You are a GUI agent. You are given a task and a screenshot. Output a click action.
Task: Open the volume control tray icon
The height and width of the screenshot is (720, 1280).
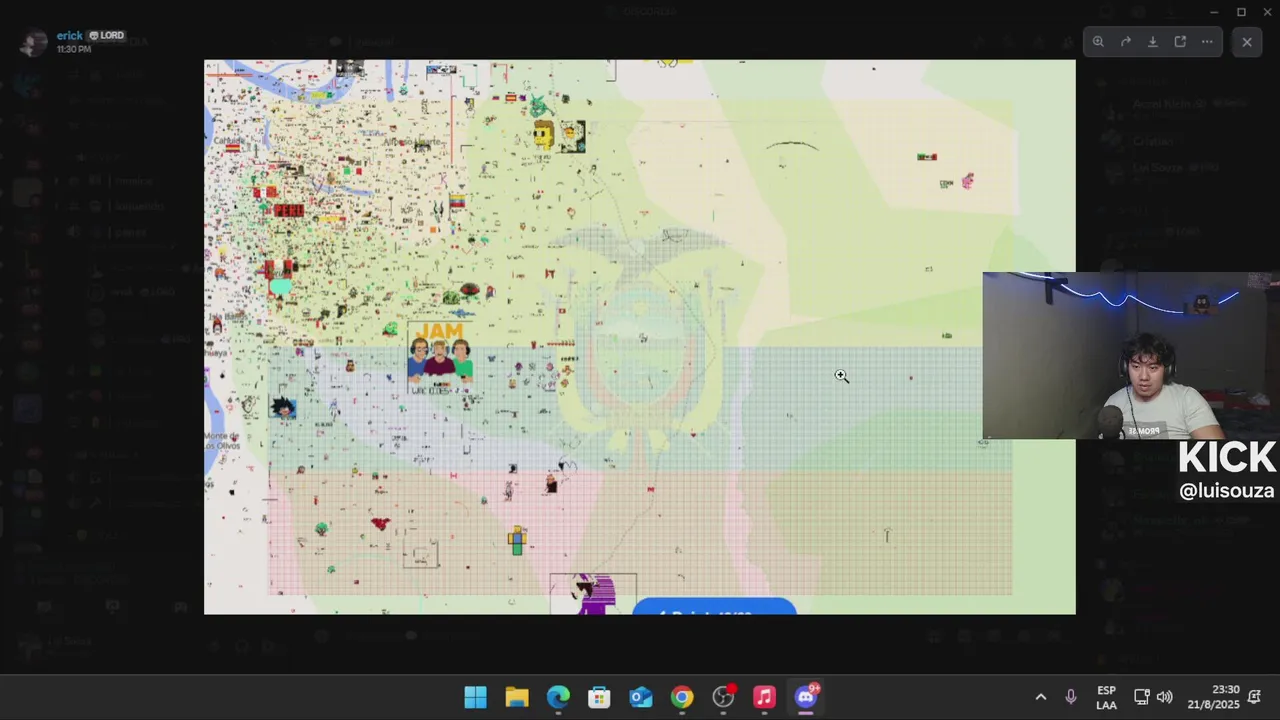click(1164, 697)
